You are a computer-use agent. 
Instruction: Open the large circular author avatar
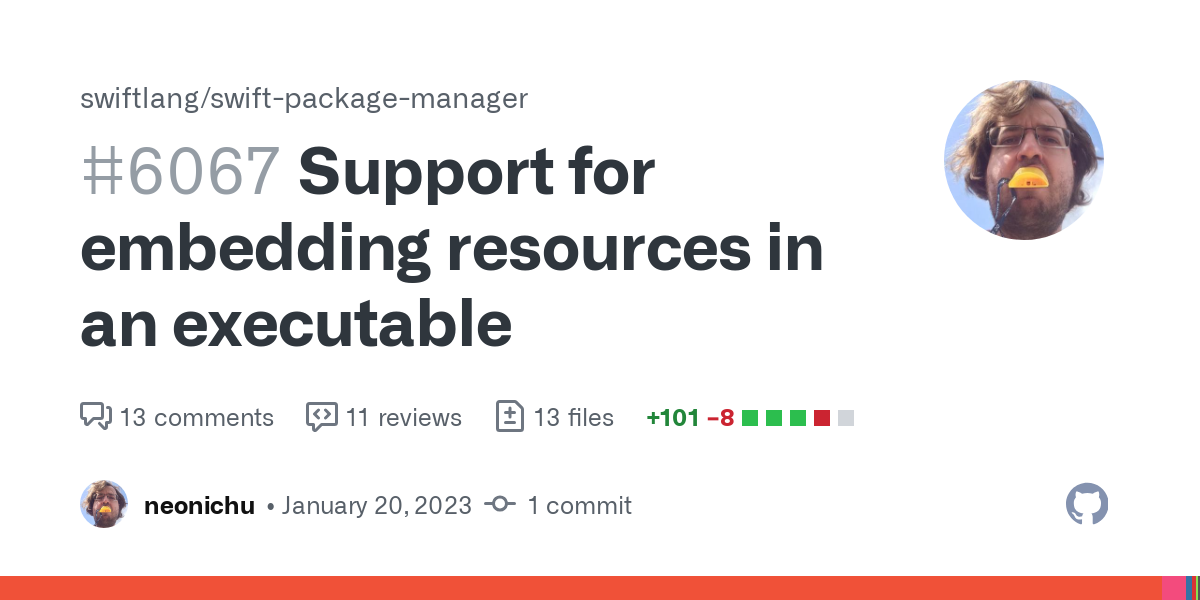coord(1024,160)
